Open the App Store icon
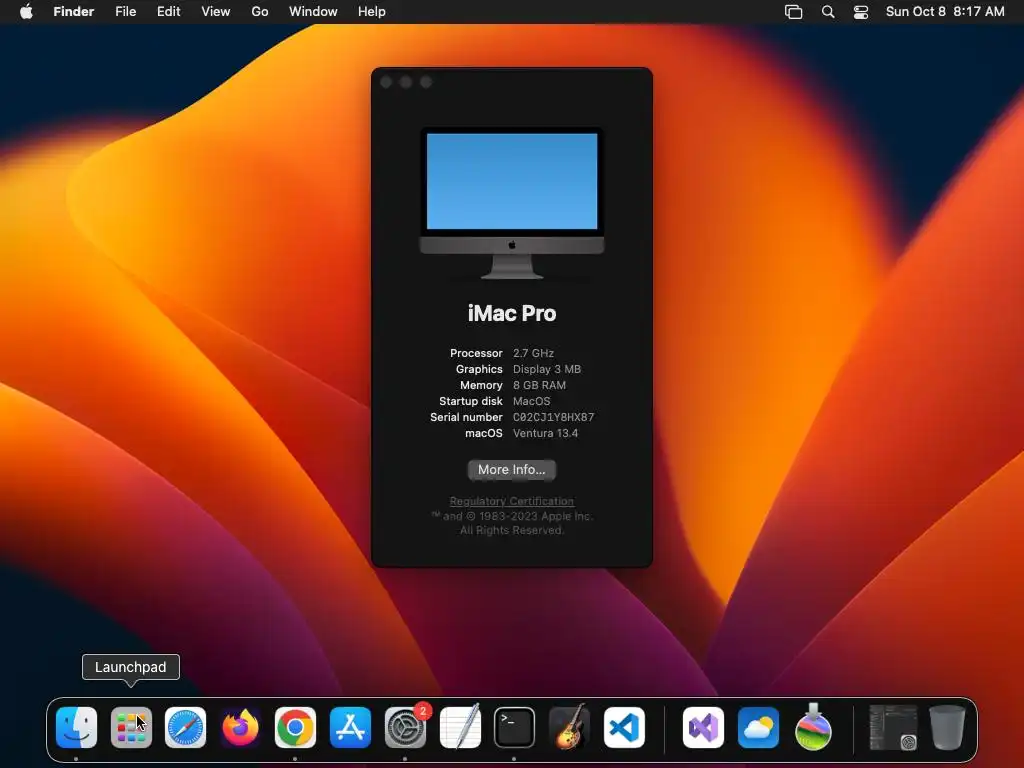 click(350, 727)
